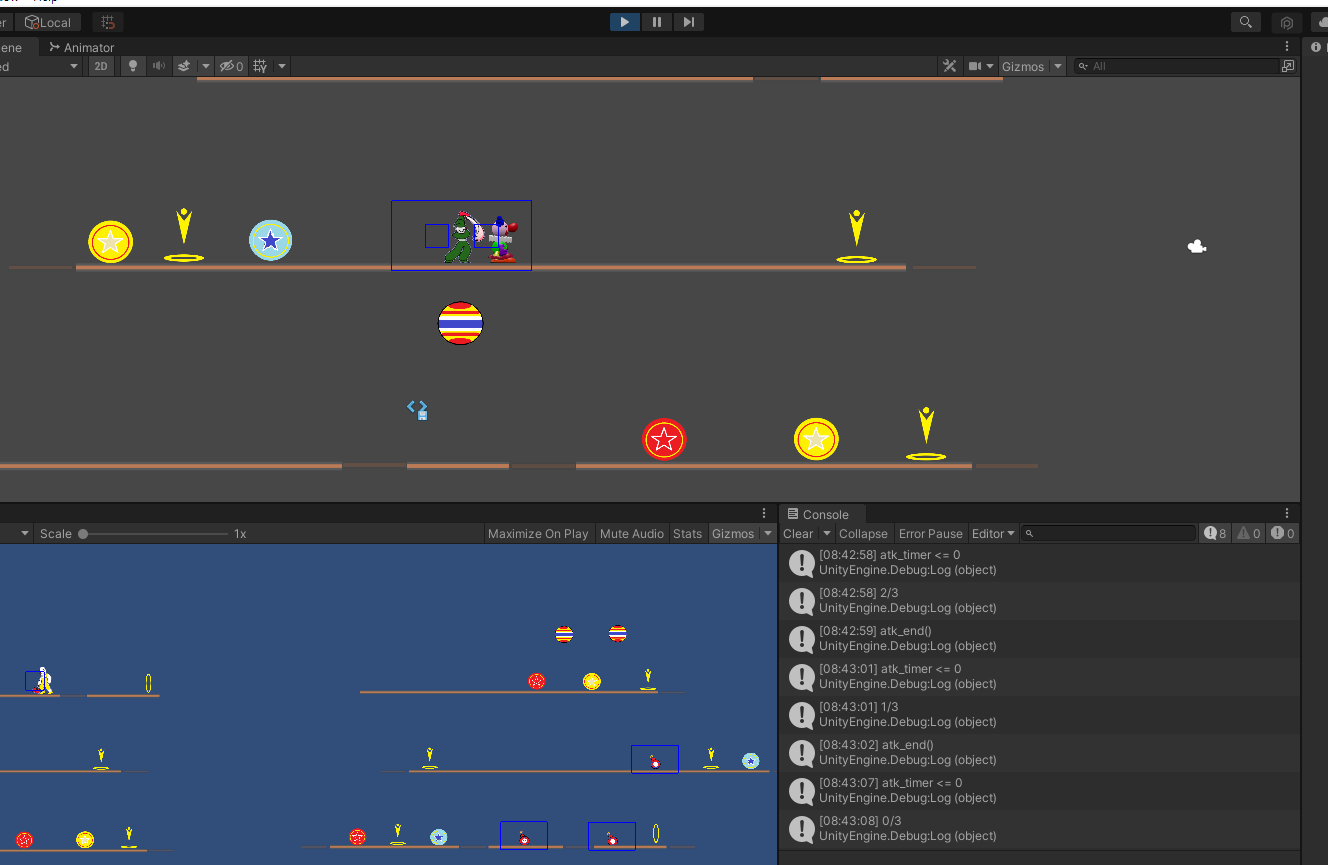Clear the Console log
The image size is (1328, 865).
tap(798, 534)
